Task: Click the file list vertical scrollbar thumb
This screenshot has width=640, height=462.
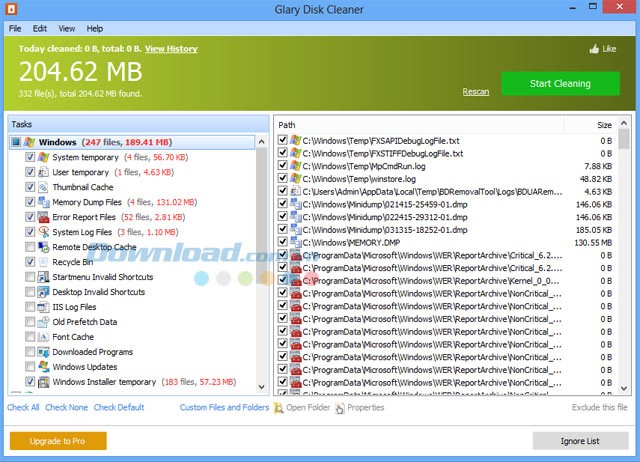Action: 624,139
